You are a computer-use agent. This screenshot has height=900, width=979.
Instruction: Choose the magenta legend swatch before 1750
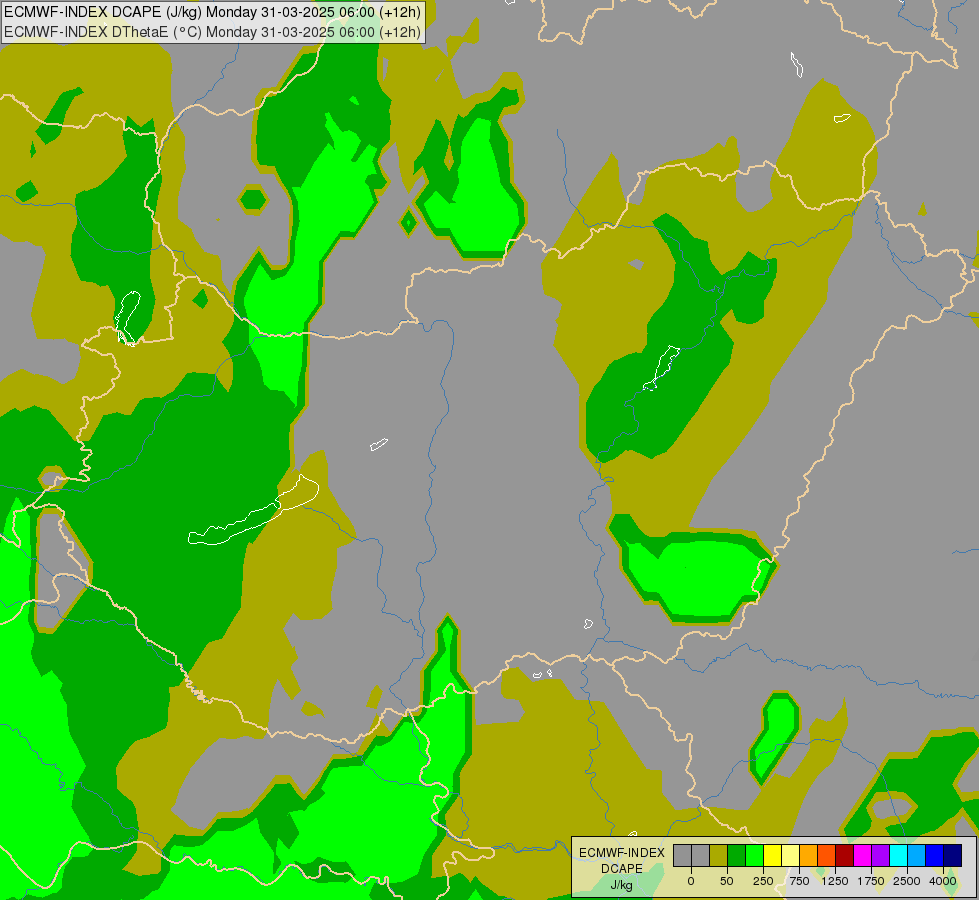point(863,855)
